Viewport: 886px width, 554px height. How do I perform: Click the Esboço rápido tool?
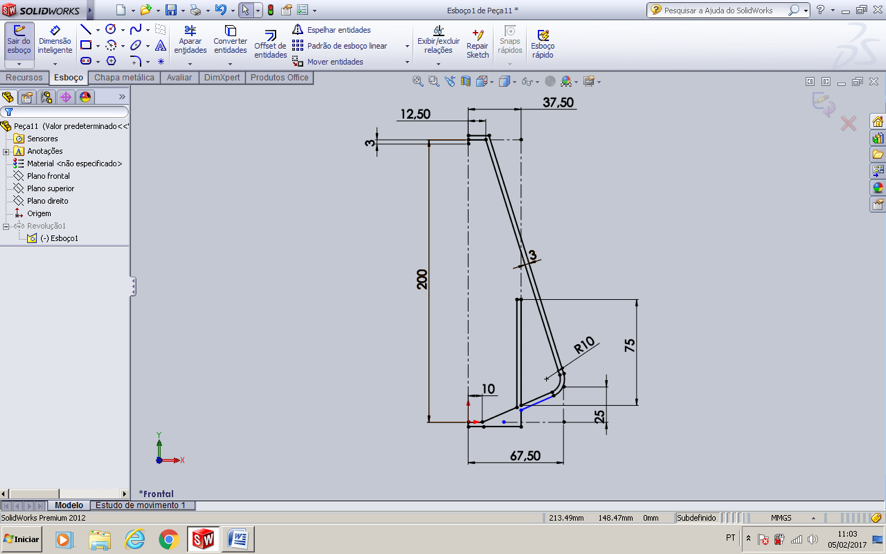tap(542, 44)
